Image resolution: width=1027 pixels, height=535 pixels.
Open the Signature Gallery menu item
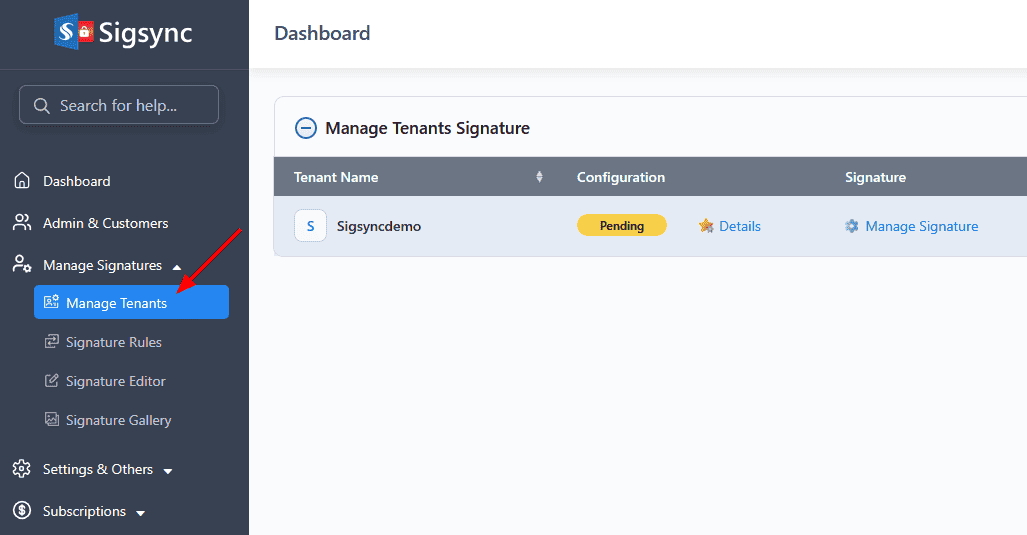coord(118,420)
